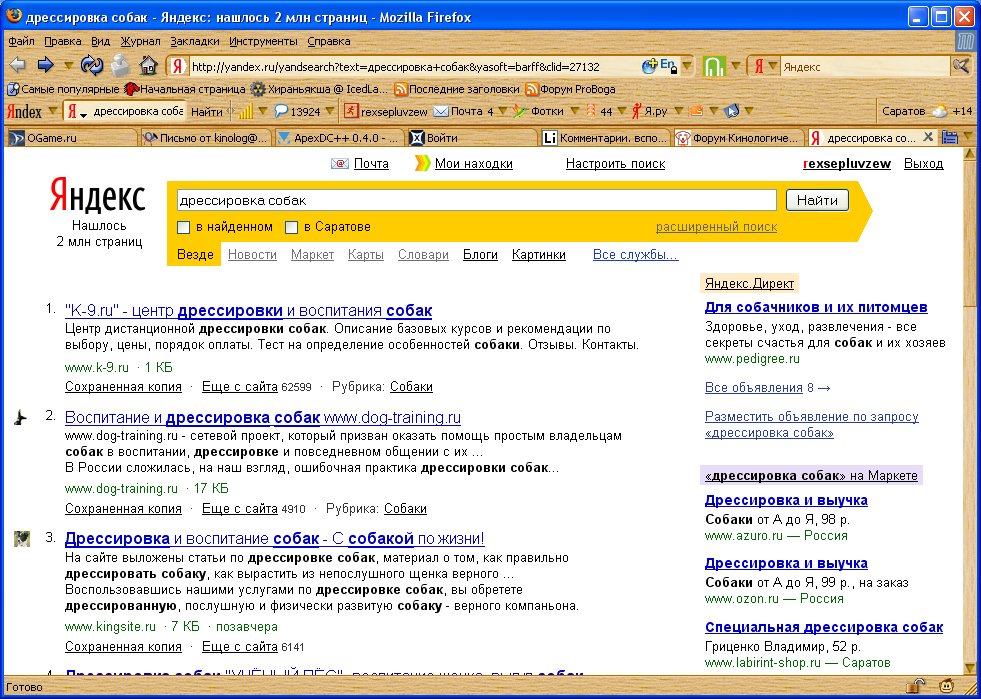Enable the 'в найденном' checkbox
This screenshot has width=981, height=699.
click(183, 227)
